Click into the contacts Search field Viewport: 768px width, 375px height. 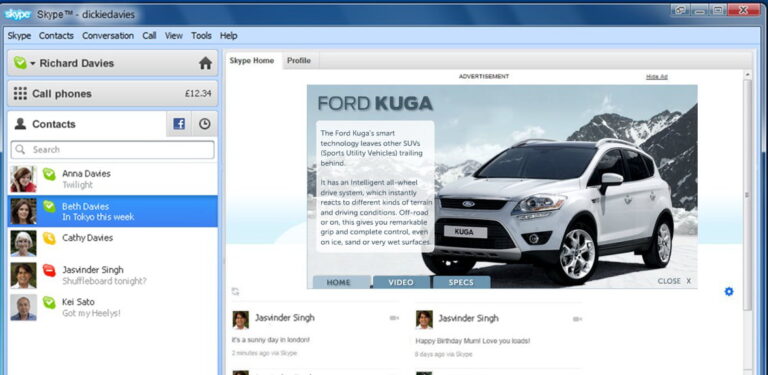(x=113, y=150)
